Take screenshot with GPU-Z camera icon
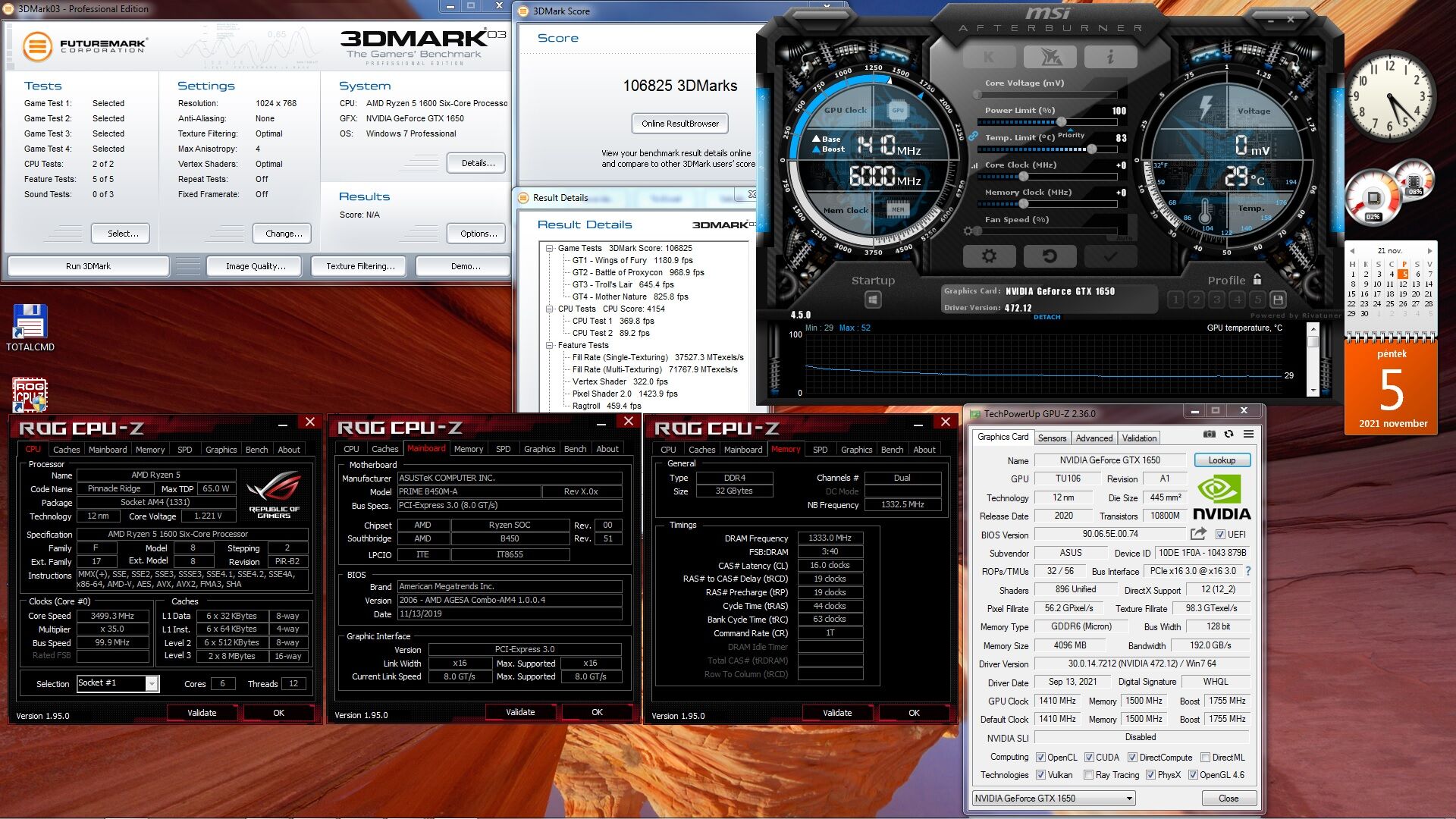Image resolution: width=1456 pixels, height=819 pixels. [x=1209, y=435]
